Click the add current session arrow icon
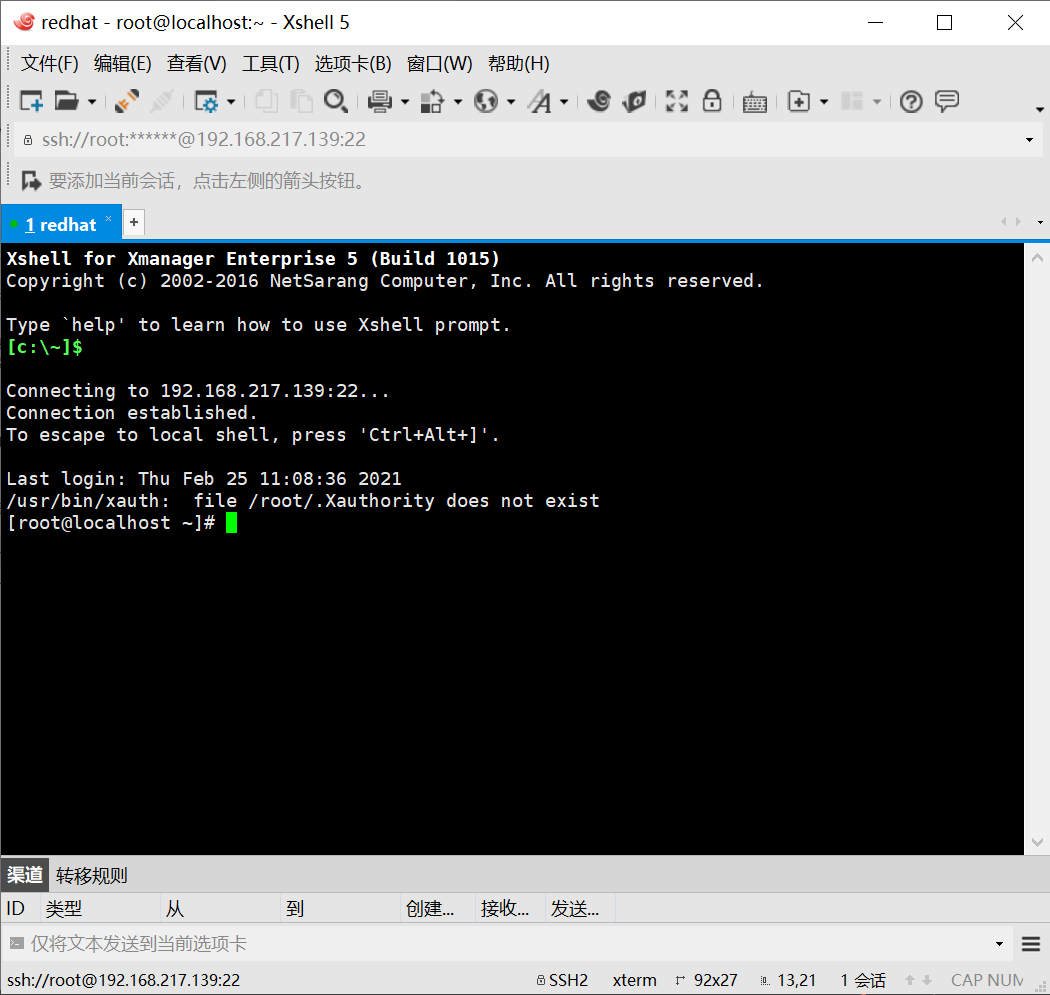This screenshot has height=995, width=1050. click(x=31, y=181)
